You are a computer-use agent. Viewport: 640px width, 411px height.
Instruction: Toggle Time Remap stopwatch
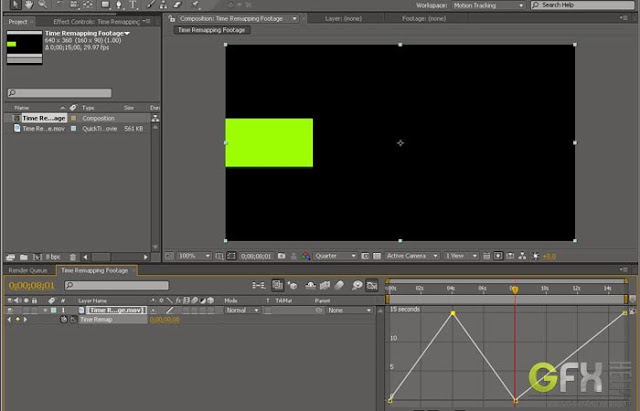coord(64,320)
